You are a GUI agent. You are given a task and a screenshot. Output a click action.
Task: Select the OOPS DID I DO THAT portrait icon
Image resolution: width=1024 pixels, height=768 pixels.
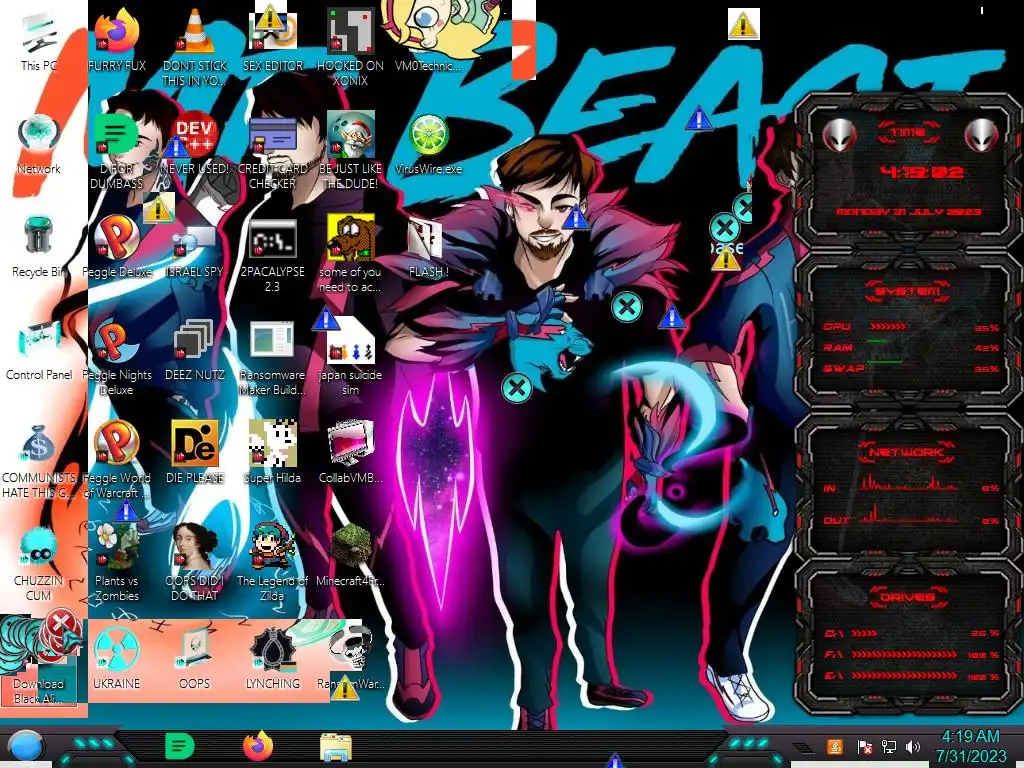(x=195, y=562)
